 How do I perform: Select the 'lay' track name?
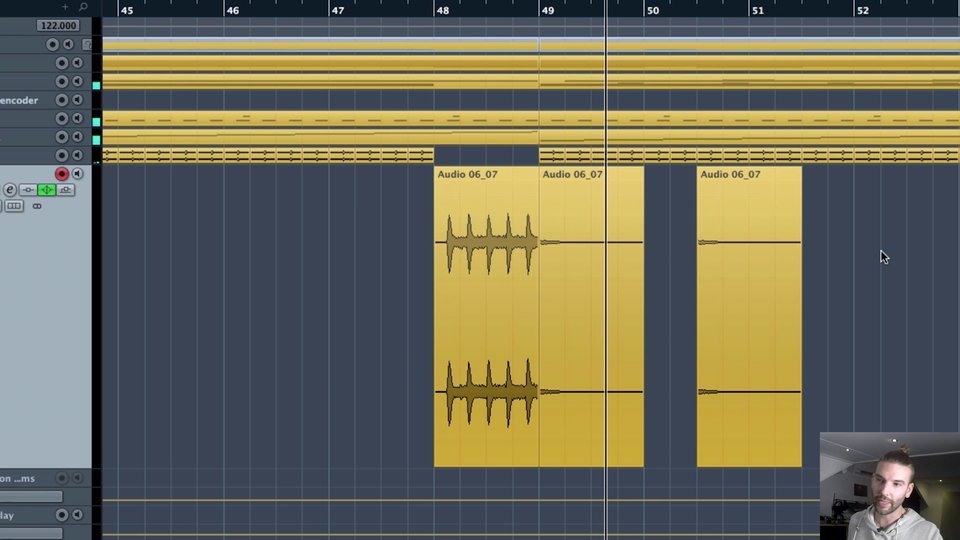coord(7,516)
